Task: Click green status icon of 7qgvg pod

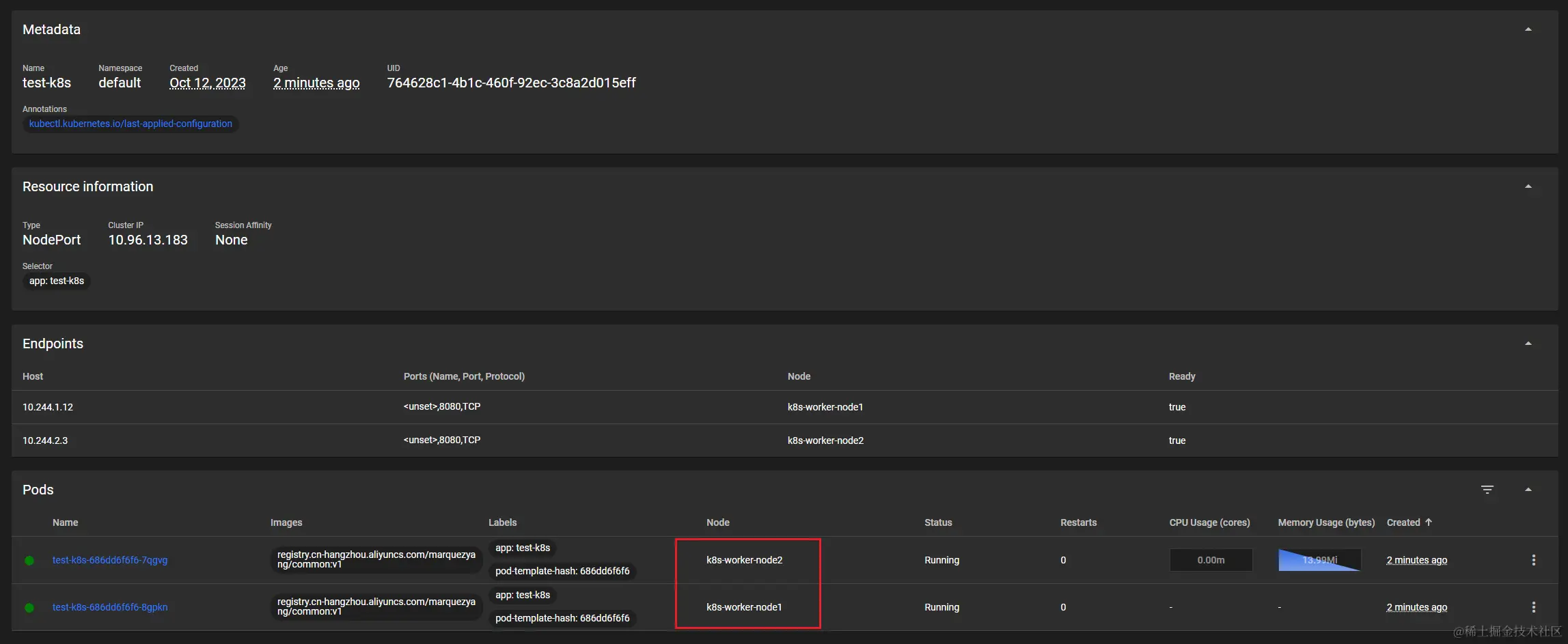Action: pos(29,561)
